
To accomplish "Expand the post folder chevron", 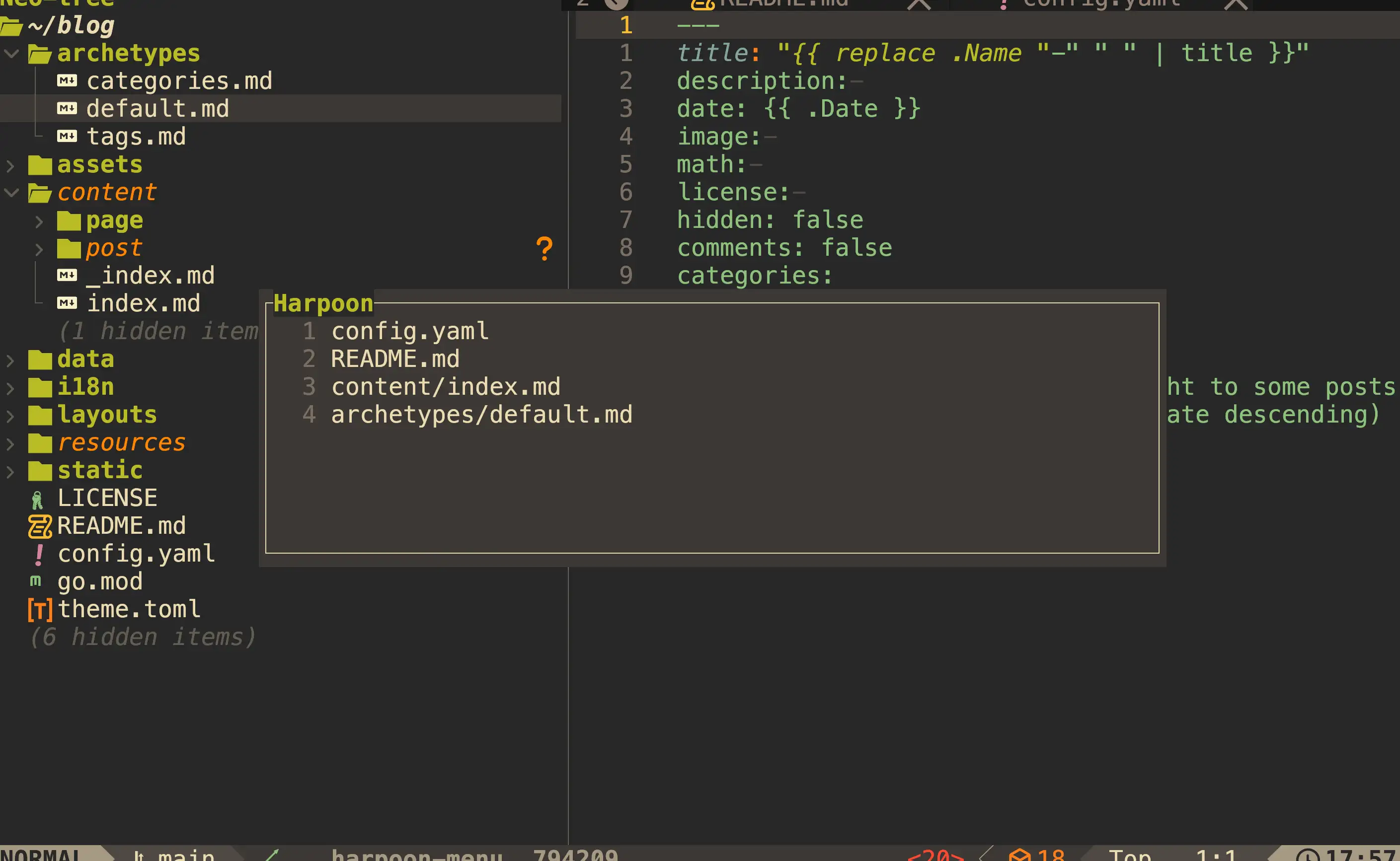I will pyautogui.click(x=39, y=249).
